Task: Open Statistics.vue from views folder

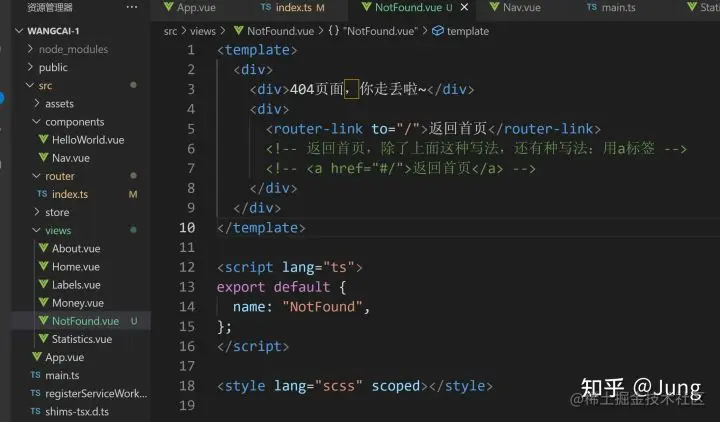Action: [82, 339]
